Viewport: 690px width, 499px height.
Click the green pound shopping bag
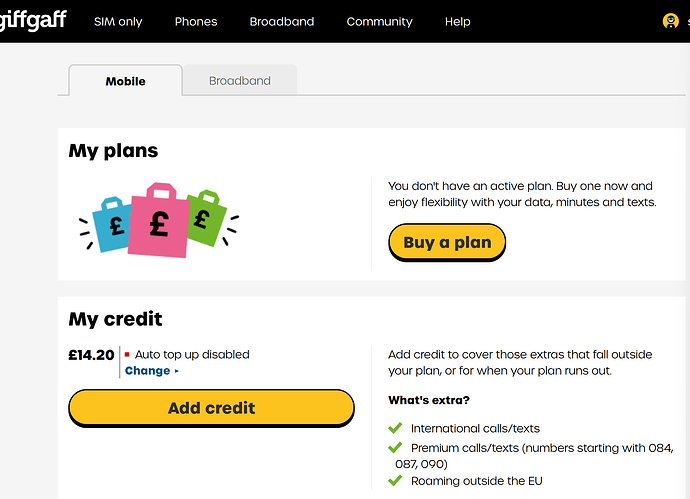click(x=206, y=218)
